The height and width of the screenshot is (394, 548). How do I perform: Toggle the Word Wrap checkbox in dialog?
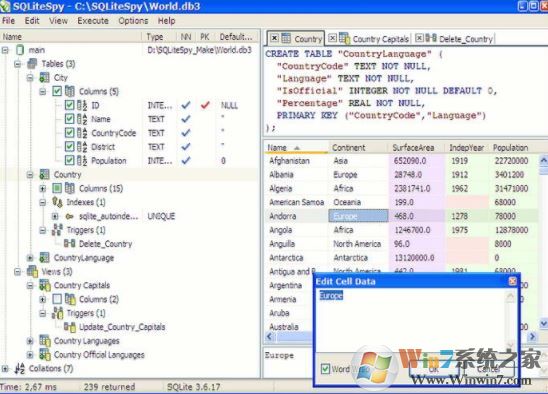click(325, 369)
